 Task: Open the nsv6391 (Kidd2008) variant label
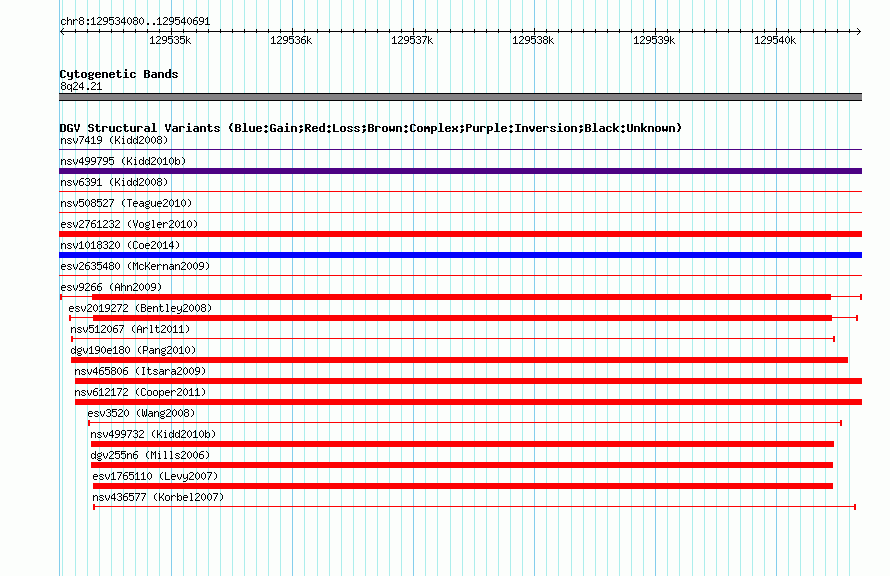tap(114, 182)
